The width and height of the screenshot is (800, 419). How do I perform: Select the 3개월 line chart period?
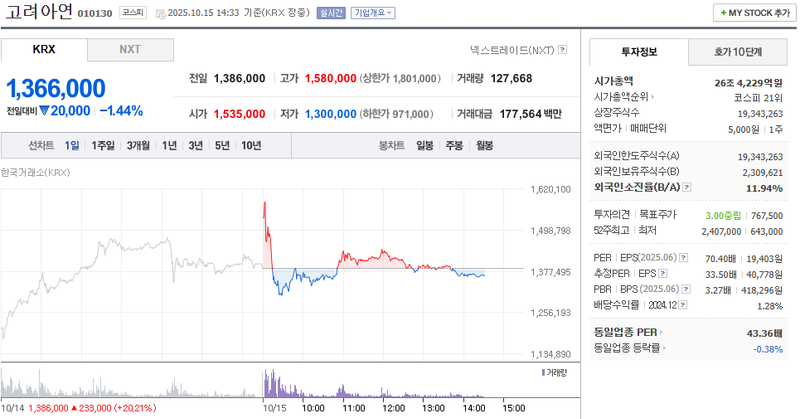[x=137, y=145]
